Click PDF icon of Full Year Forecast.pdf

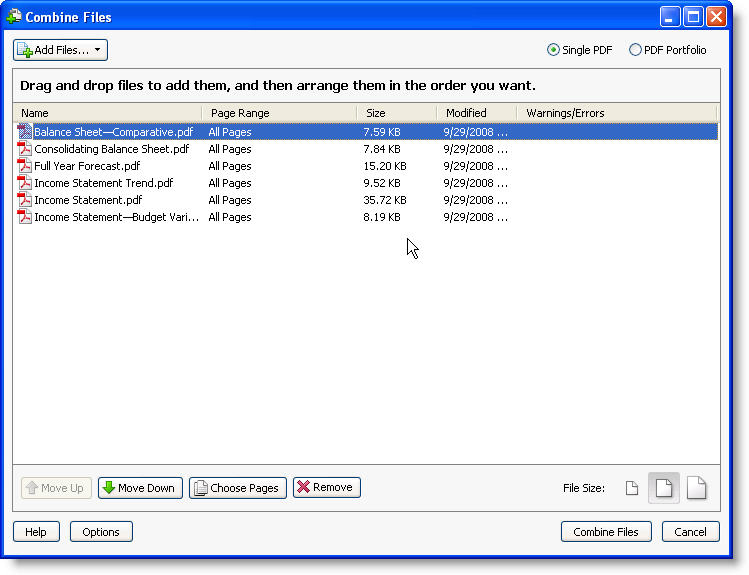[x=24, y=166]
